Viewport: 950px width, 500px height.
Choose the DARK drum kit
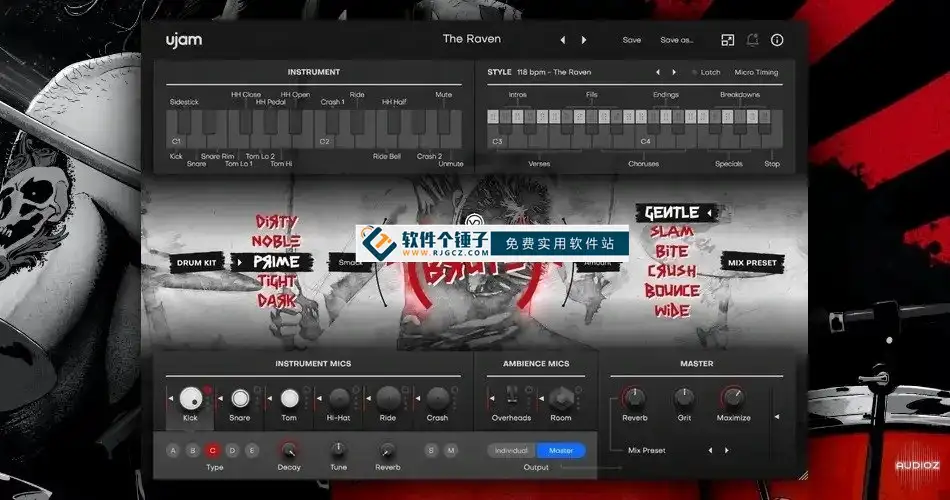(277, 301)
